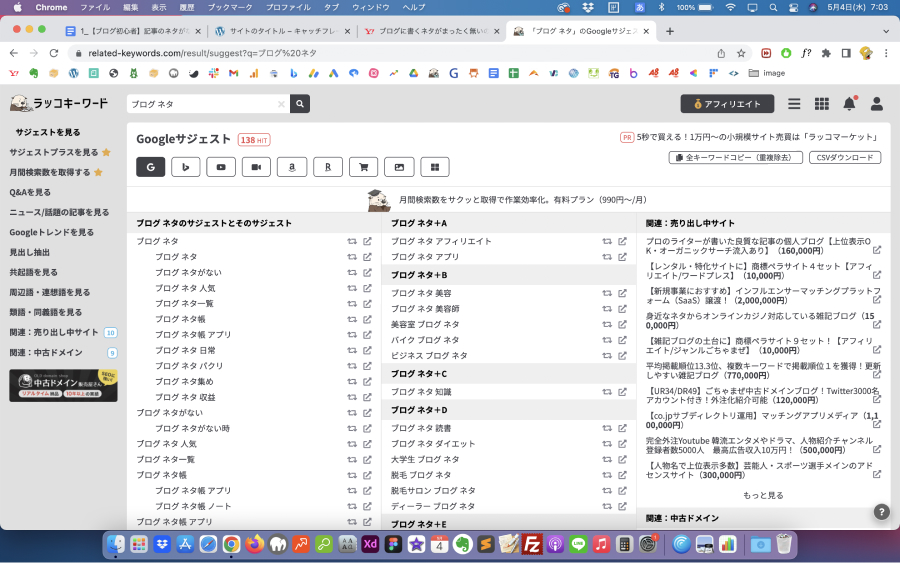Select the Google suggest source button
This screenshot has height=563, width=900.
tap(150, 167)
